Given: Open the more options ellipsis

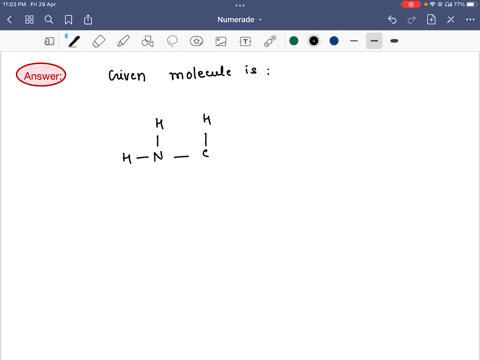Looking at the screenshot, I should (470, 20).
